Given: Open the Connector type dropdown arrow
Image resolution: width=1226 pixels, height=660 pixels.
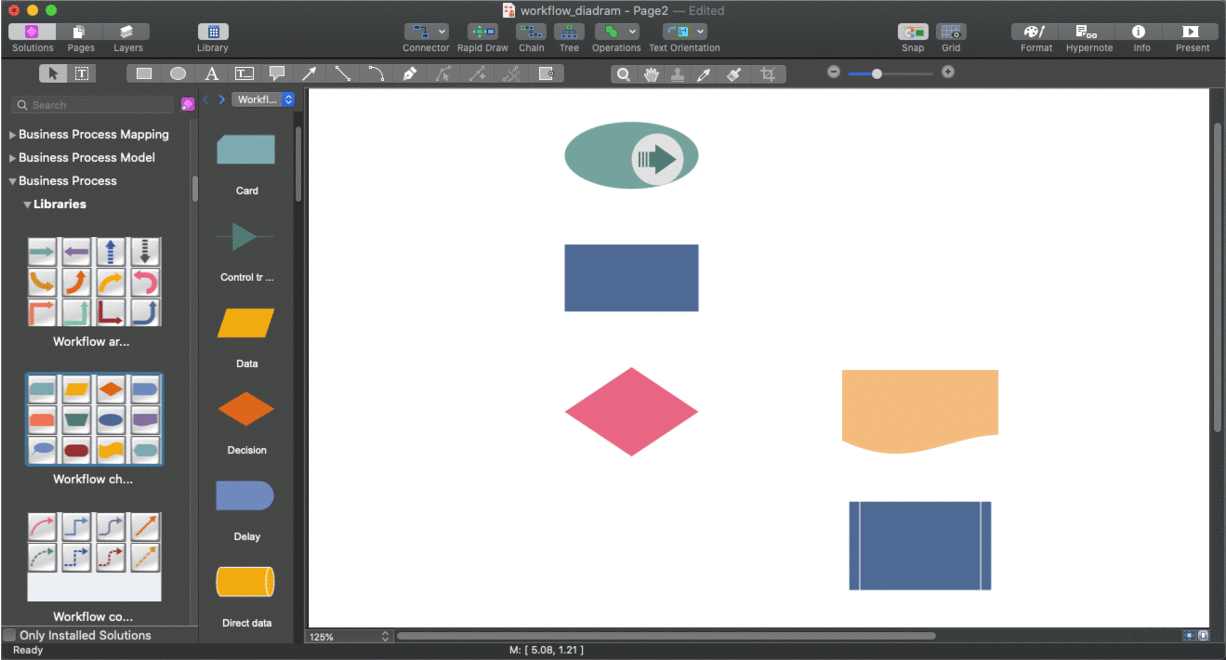Looking at the screenshot, I should (x=441, y=32).
